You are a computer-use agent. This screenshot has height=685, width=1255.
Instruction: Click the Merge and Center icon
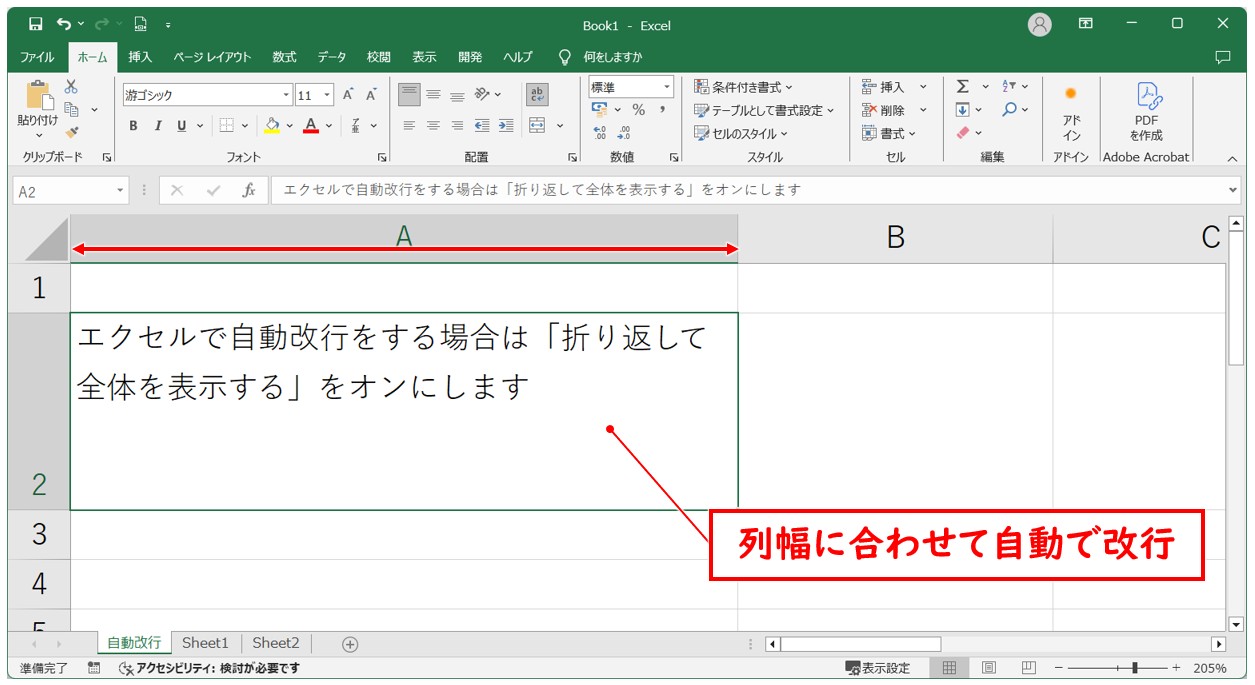537,126
